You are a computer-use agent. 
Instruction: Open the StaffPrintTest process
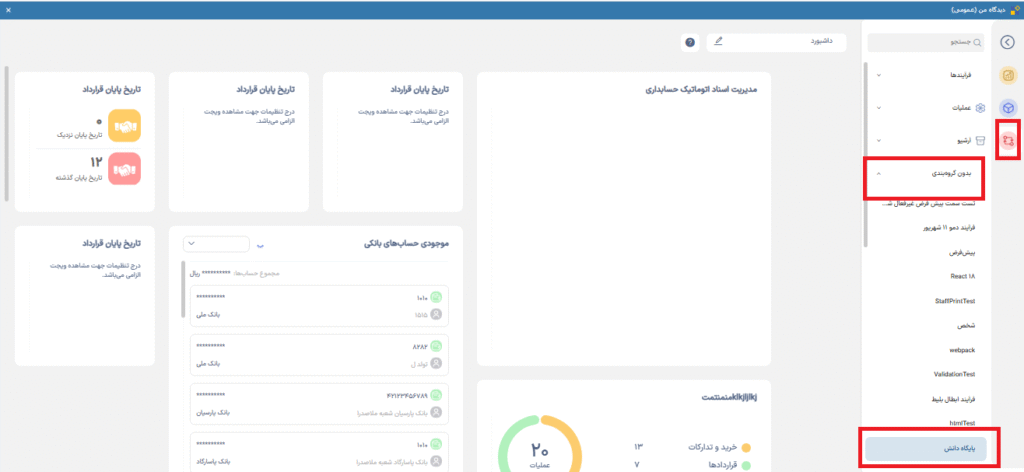coord(954,301)
